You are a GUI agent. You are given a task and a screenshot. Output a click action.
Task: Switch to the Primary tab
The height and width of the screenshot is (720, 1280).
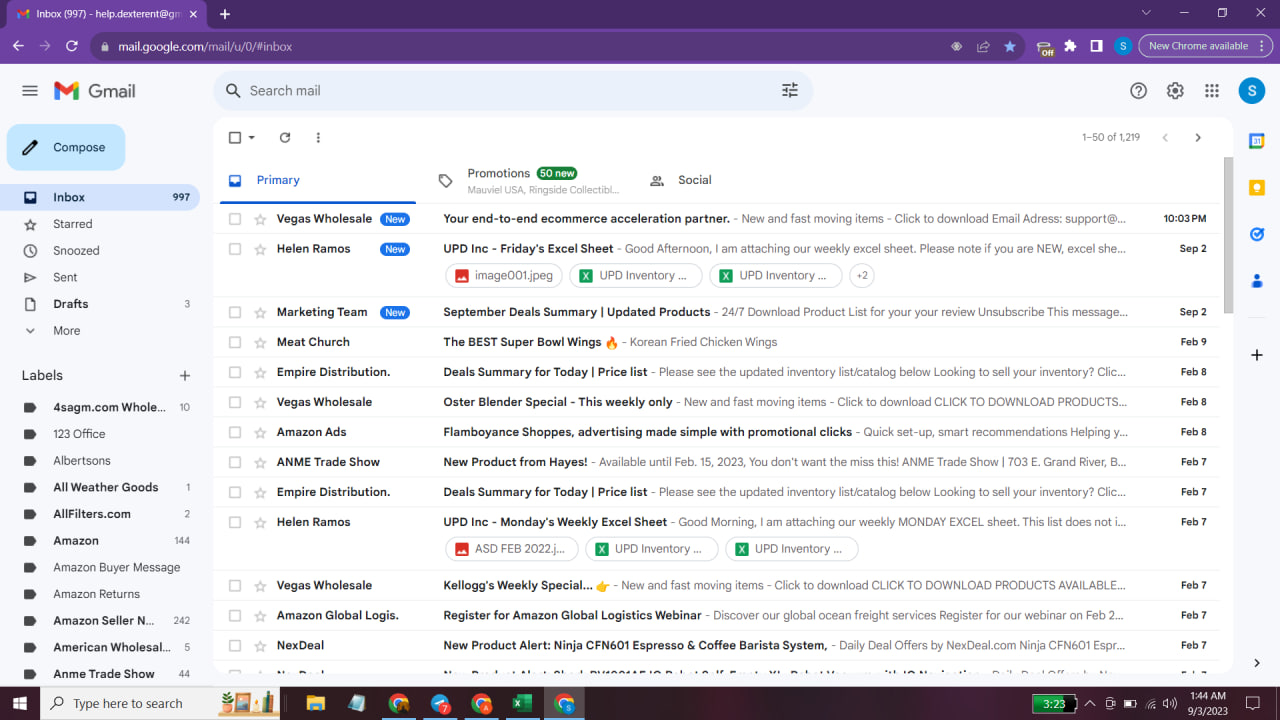(x=316, y=181)
